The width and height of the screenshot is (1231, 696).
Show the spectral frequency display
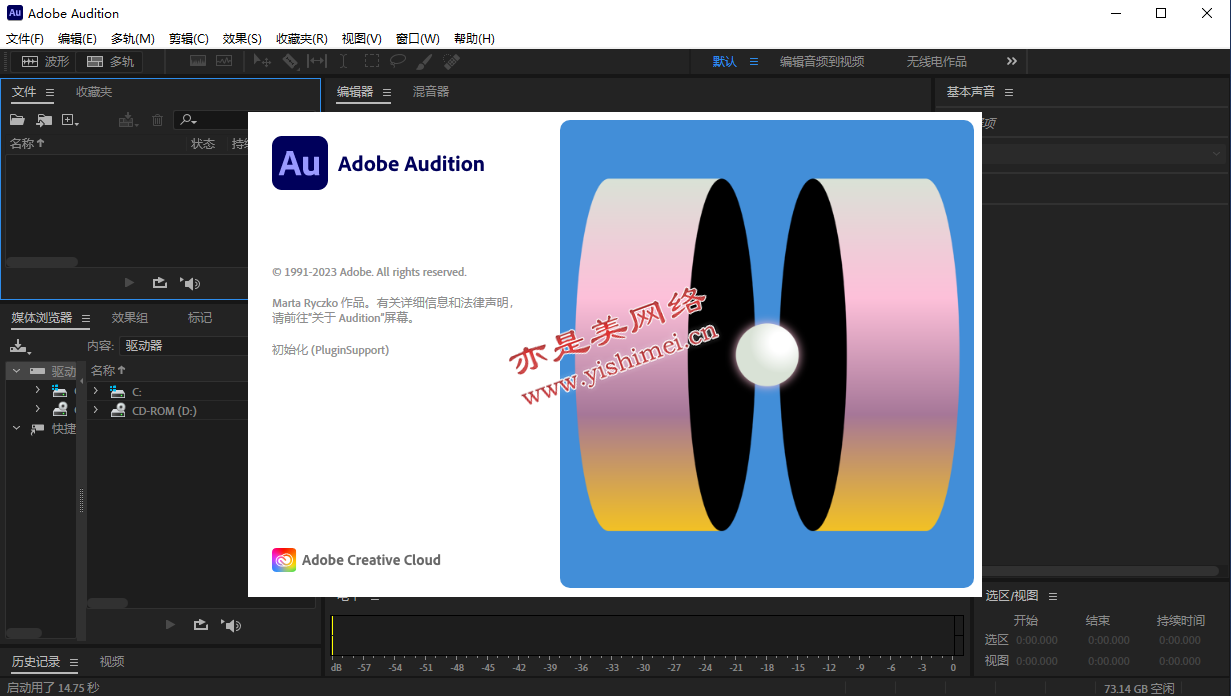coord(198,61)
